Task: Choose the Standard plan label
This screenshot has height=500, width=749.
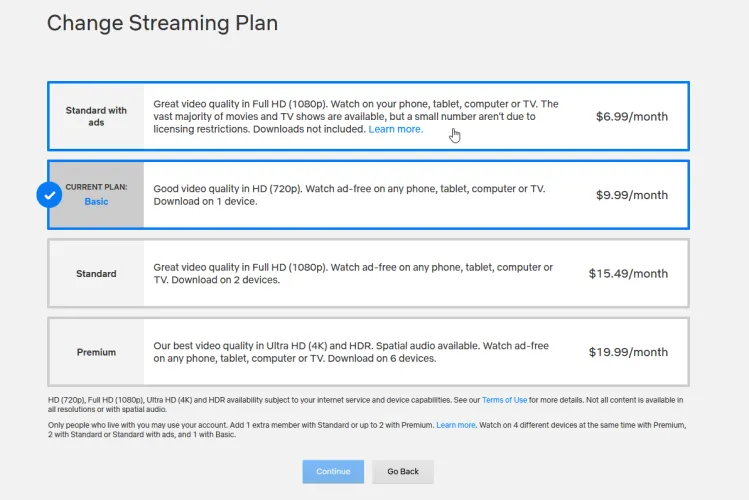Action: coord(96,273)
